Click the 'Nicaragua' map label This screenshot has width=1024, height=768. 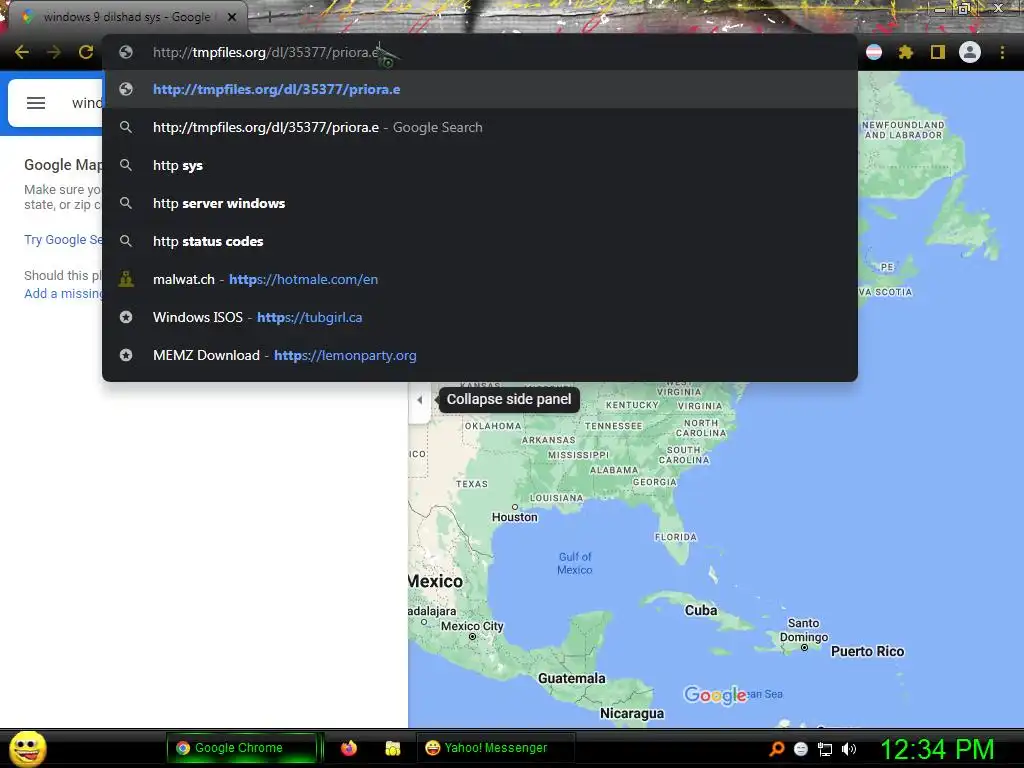click(632, 713)
